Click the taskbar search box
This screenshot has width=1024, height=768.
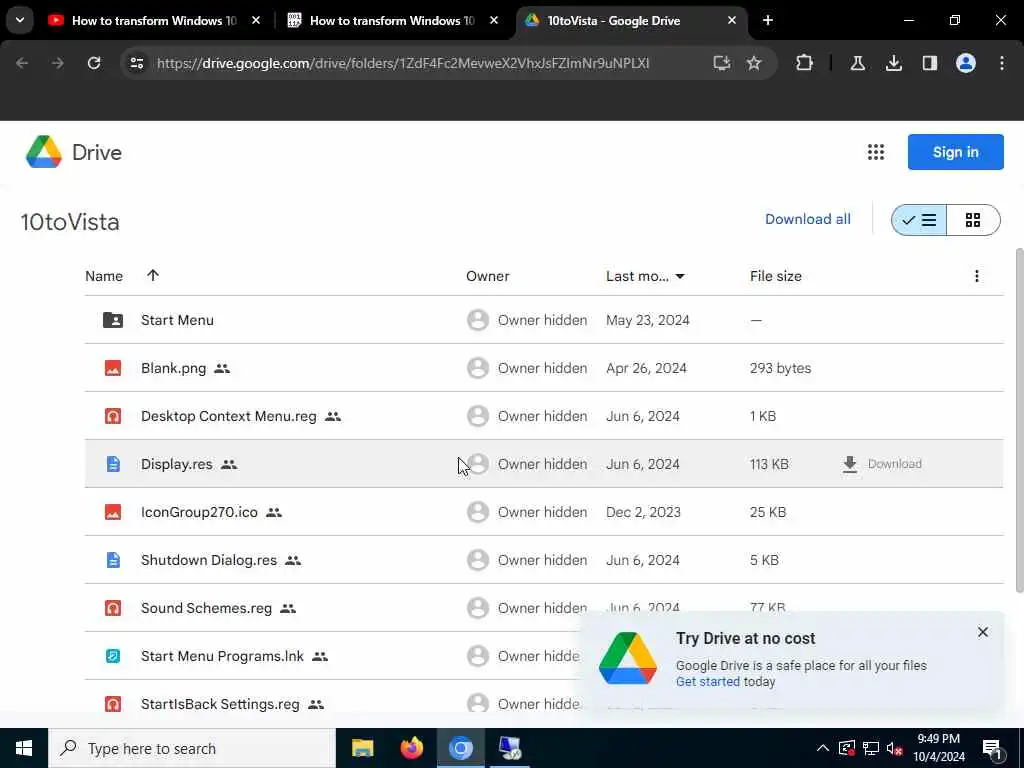coord(192,748)
